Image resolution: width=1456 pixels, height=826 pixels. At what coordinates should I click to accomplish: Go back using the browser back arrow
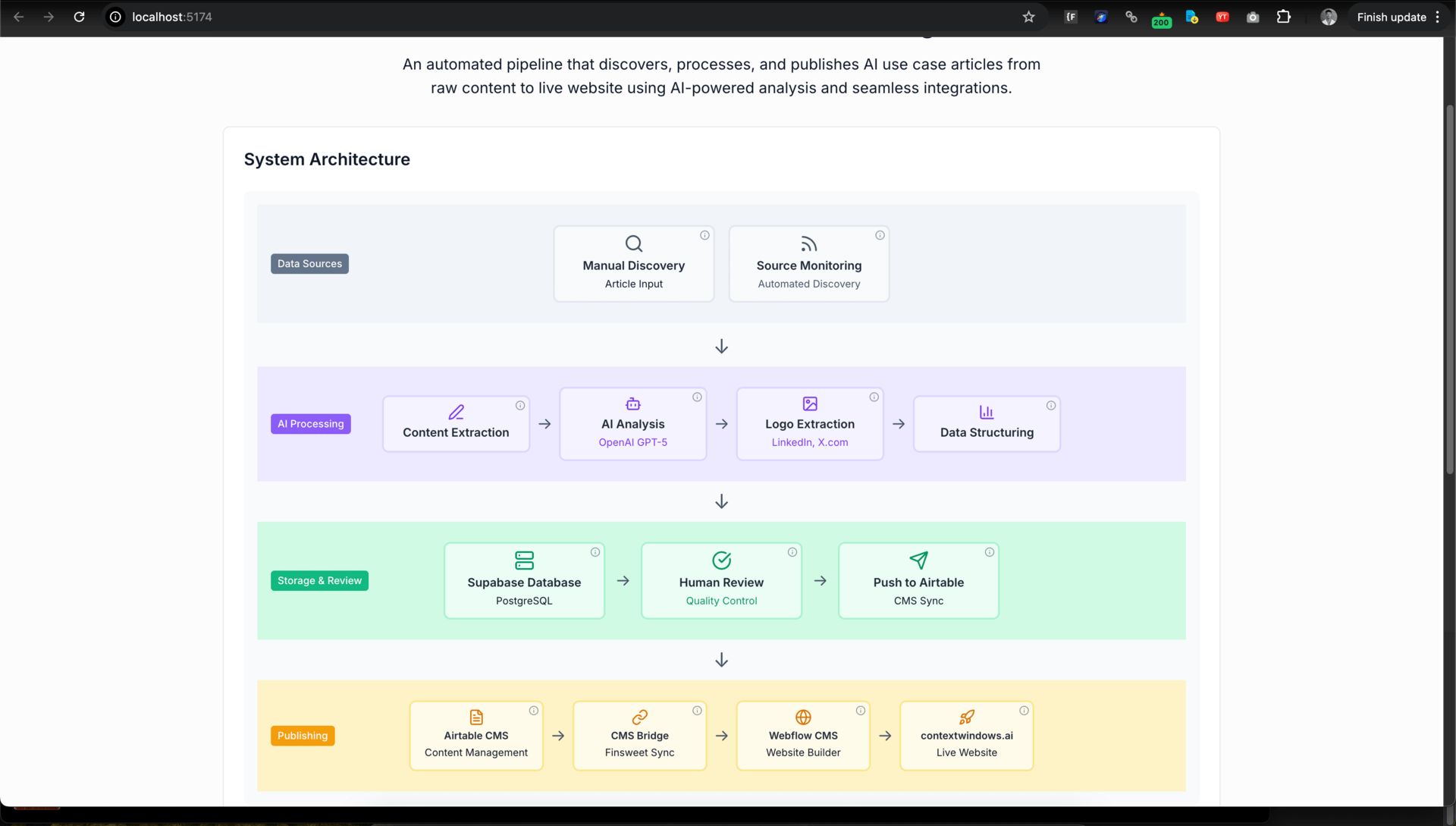tap(19, 17)
